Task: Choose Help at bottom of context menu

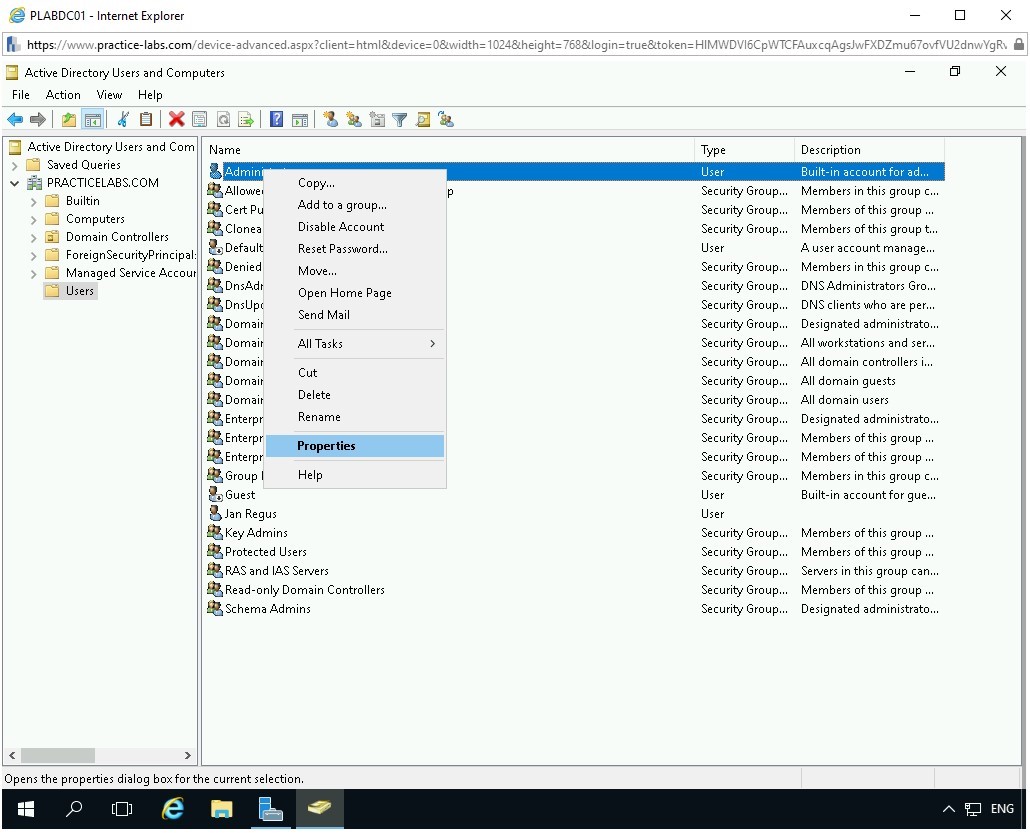Action: 355,475
